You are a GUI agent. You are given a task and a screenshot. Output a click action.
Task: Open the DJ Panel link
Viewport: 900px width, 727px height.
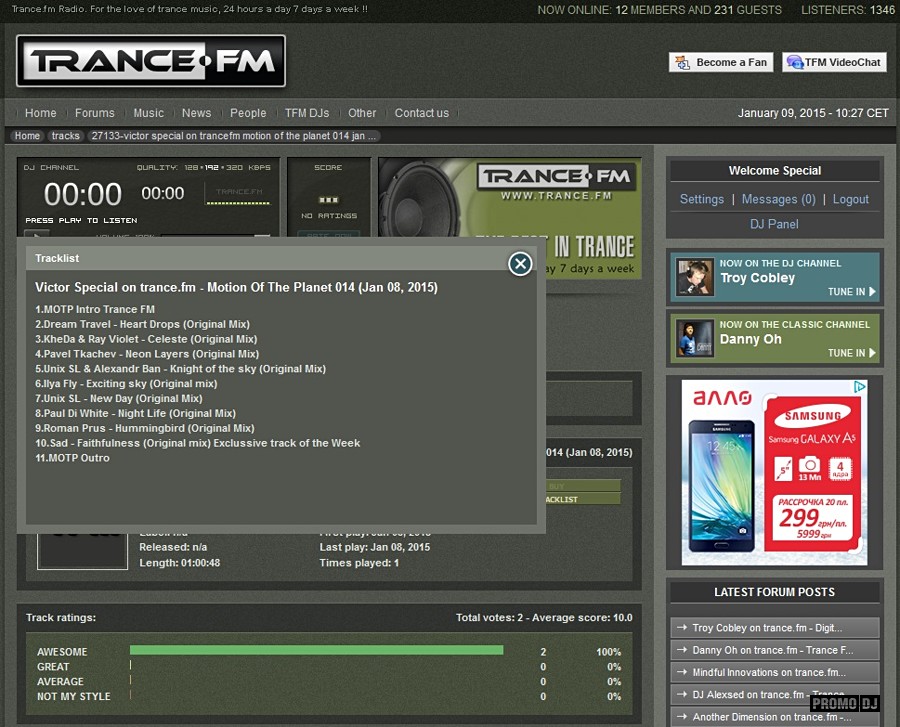click(x=774, y=224)
